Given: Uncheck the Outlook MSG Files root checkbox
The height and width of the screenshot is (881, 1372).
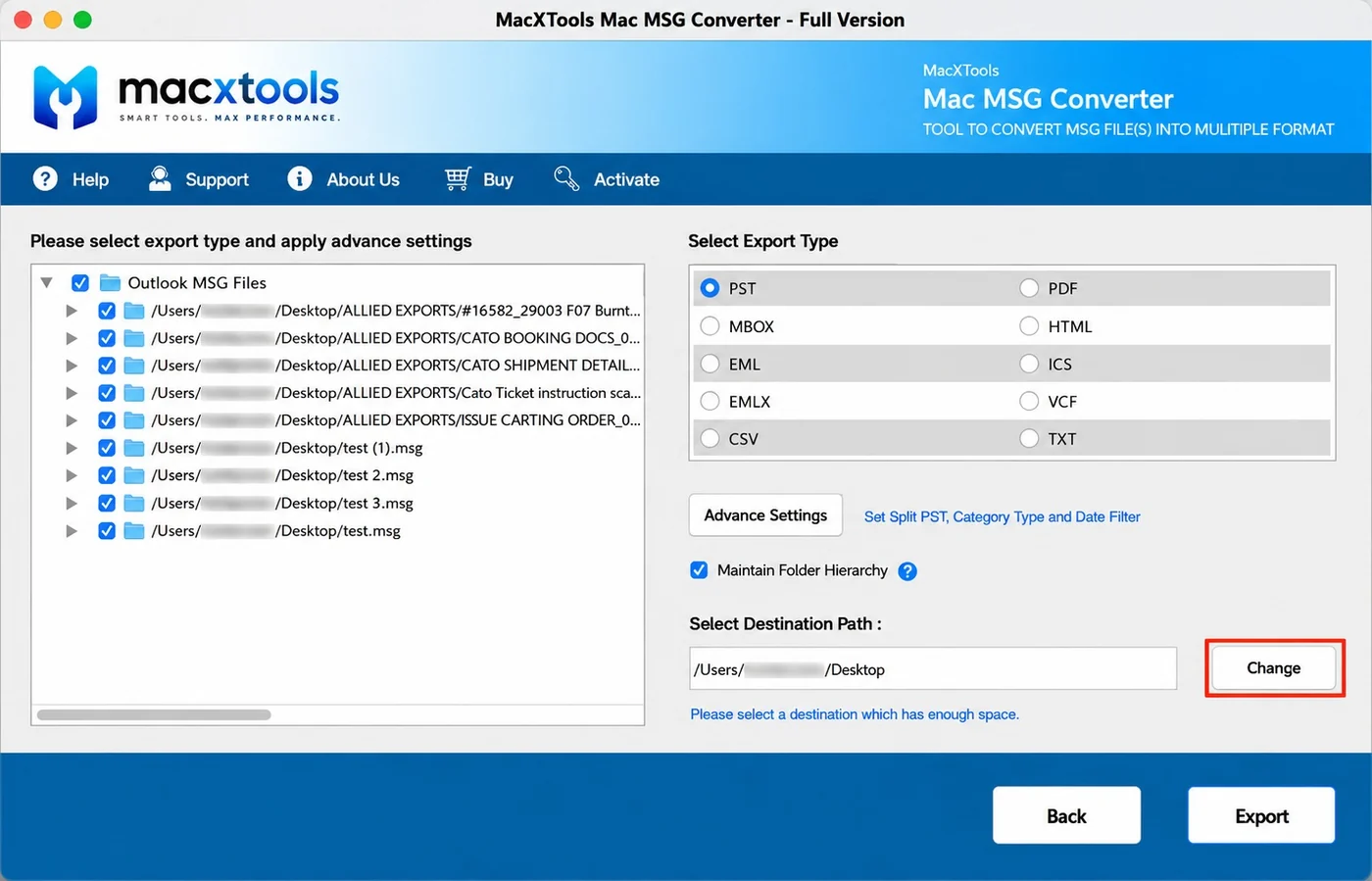Looking at the screenshot, I should click(x=80, y=283).
